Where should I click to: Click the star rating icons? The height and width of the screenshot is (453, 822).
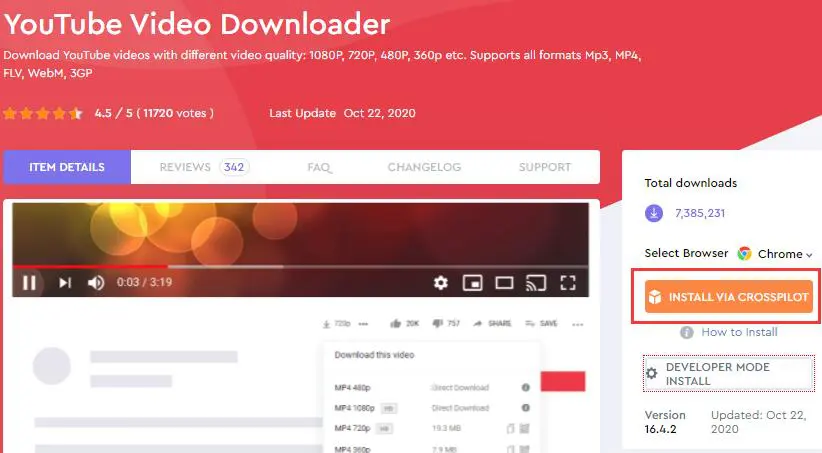coord(43,113)
